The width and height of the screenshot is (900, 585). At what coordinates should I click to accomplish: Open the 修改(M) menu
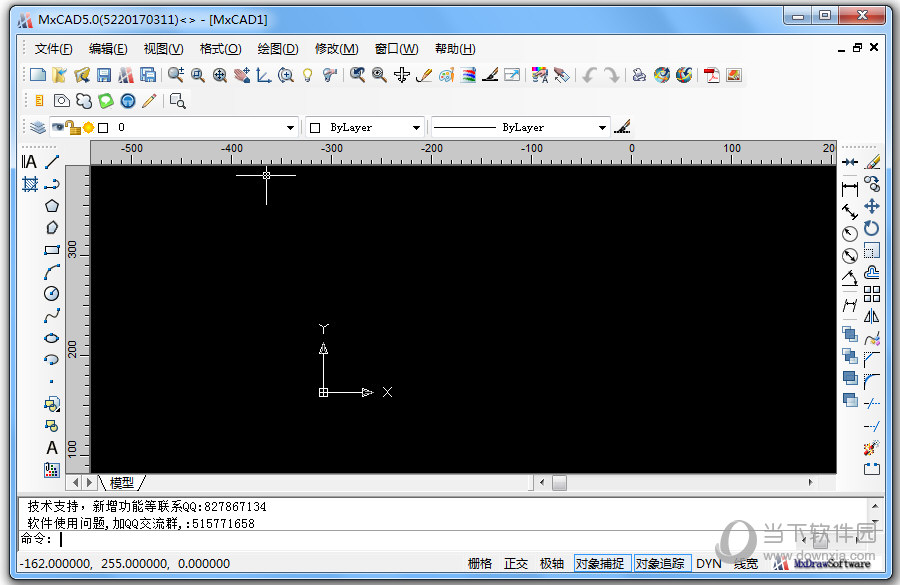(x=336, y=49)
